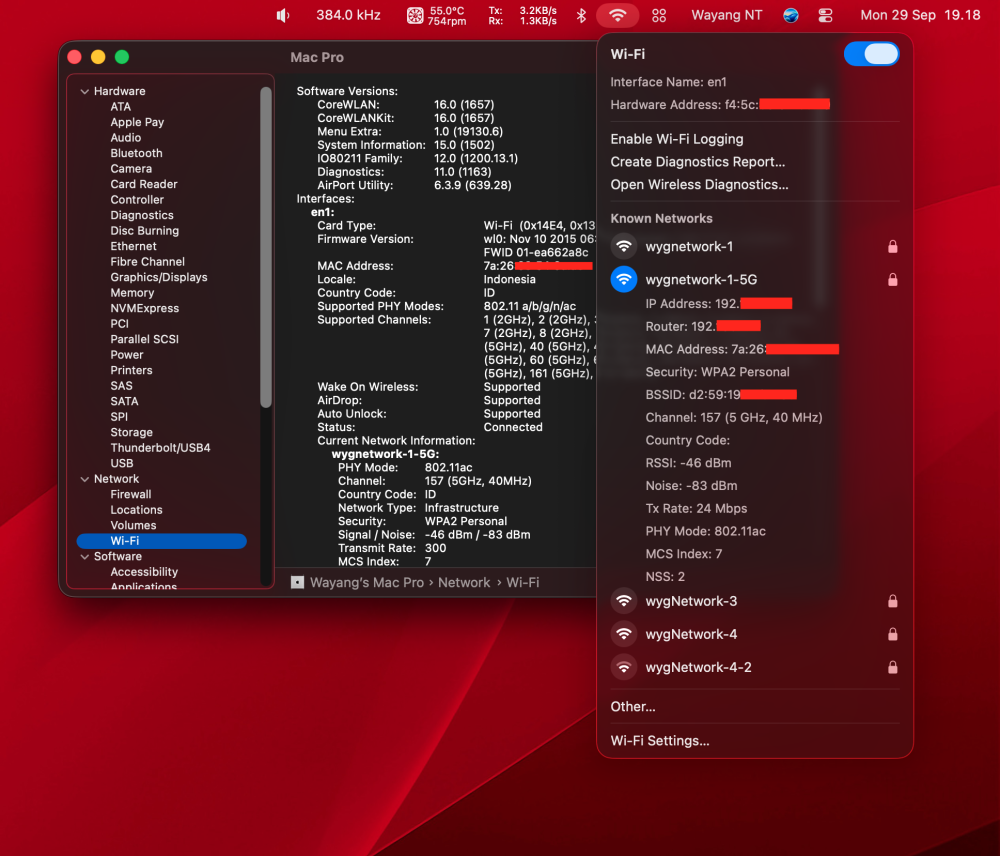Click the Wi-Fi icon beside wygNetwork-4-2
The height and width of the screenshot is (856, 1000).
pyautogui.click(x=624, y=667)
